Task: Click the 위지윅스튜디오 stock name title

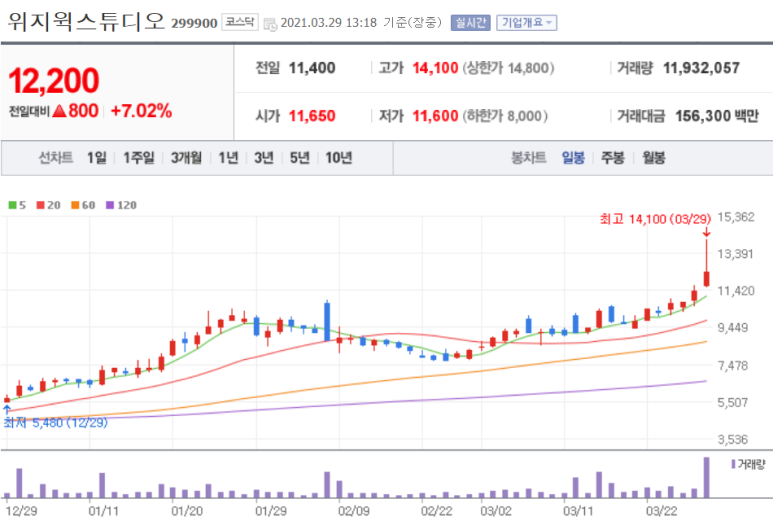Action: point(84,21)
